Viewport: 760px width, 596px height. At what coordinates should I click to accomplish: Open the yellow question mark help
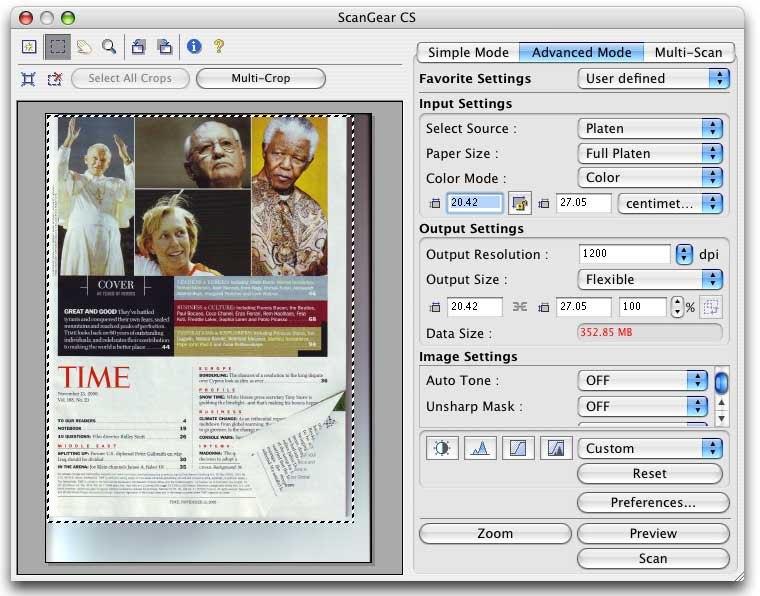pos(219,47)
